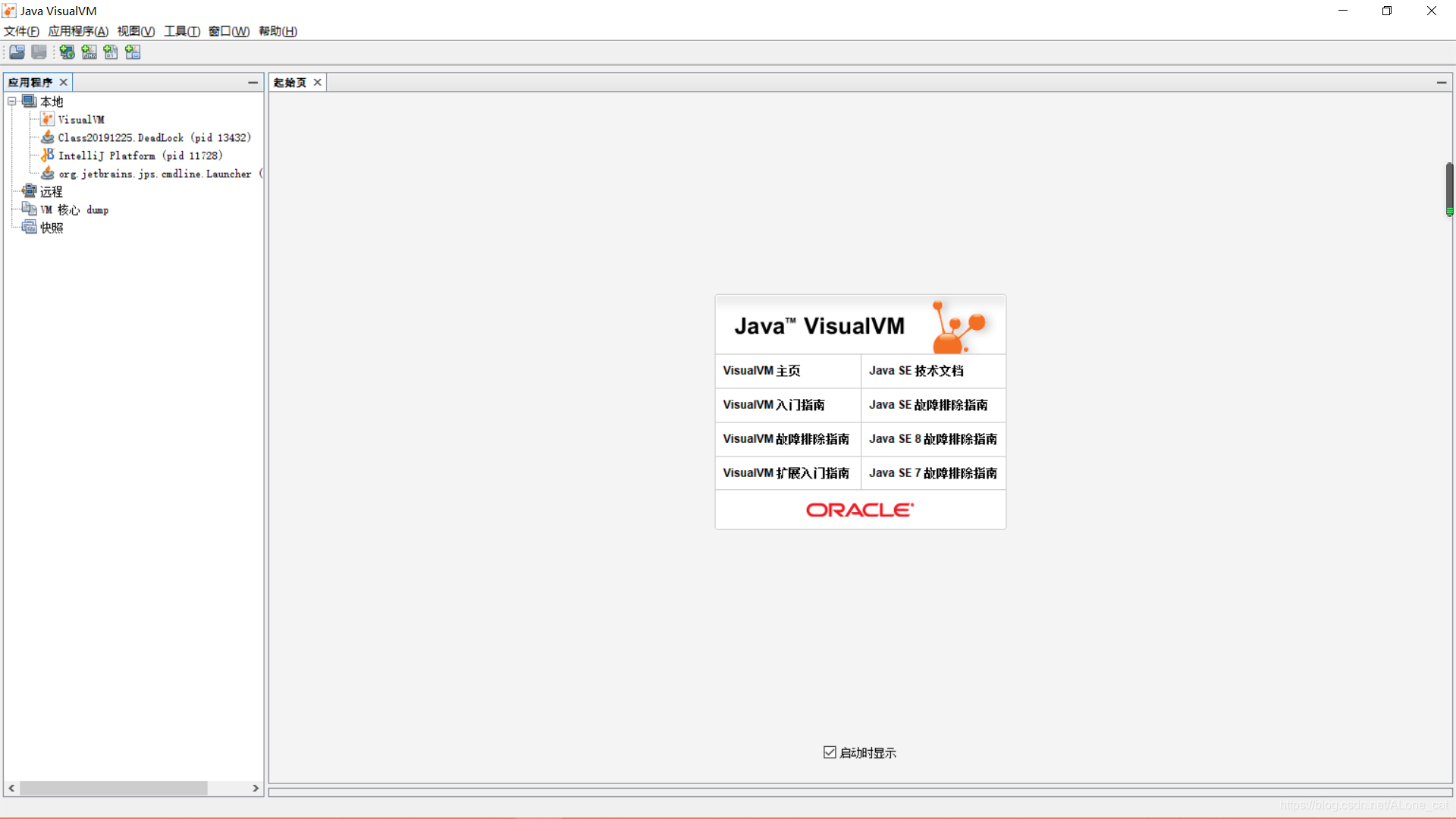This screenshot has height=819, width=1456.
Task: Open the VisualVM 主页 link
Action: point(761,371)
